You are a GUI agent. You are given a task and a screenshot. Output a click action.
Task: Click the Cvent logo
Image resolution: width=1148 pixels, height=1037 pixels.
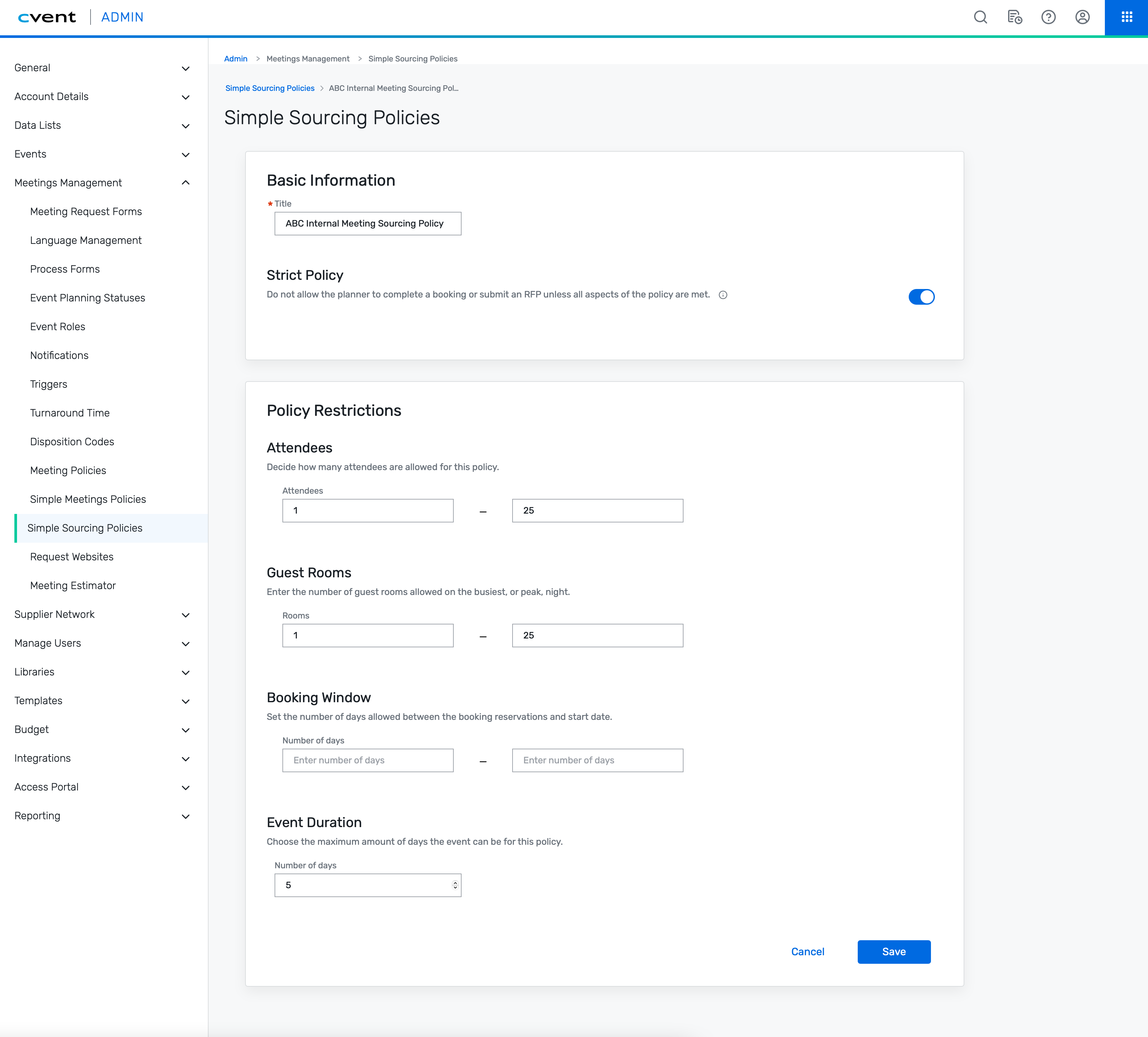point(47,17)
